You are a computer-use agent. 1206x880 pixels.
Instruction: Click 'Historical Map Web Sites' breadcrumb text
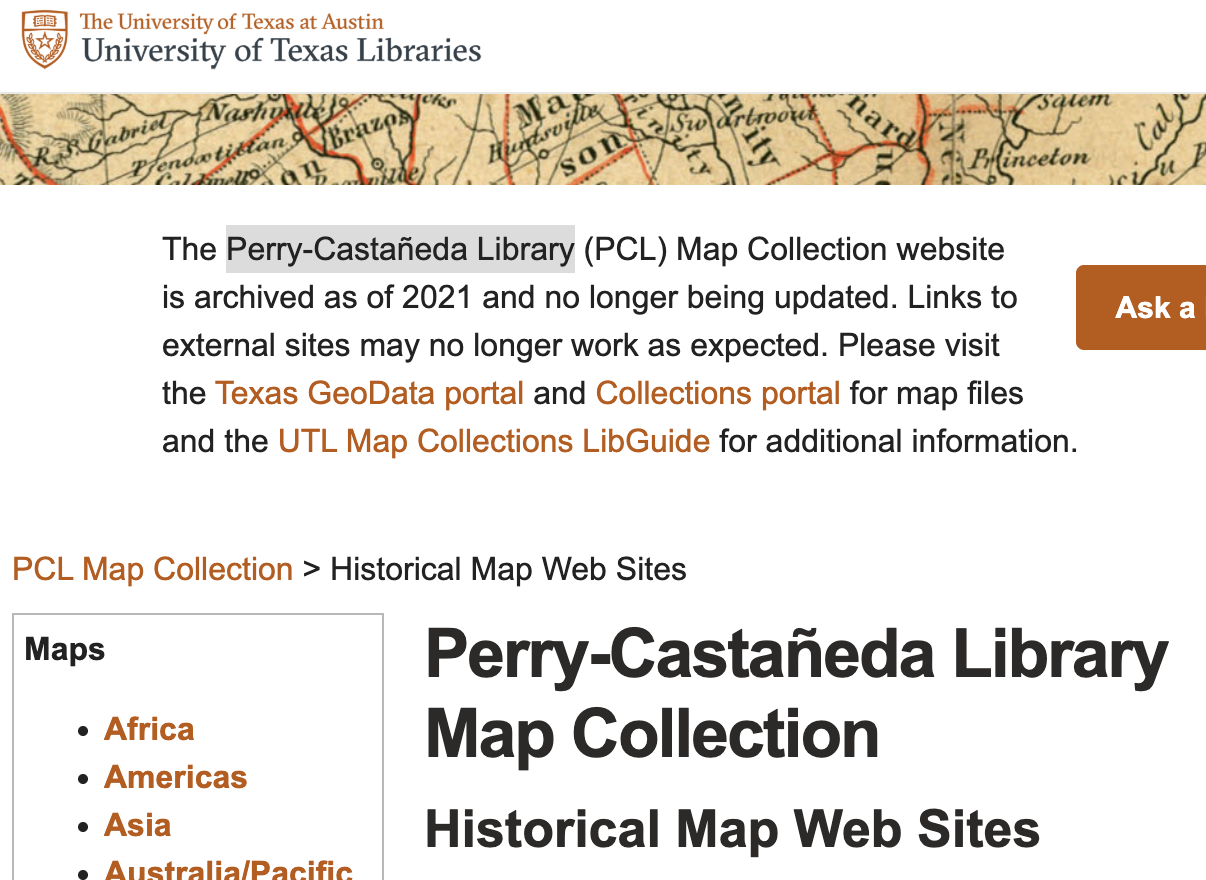(508, 569)
